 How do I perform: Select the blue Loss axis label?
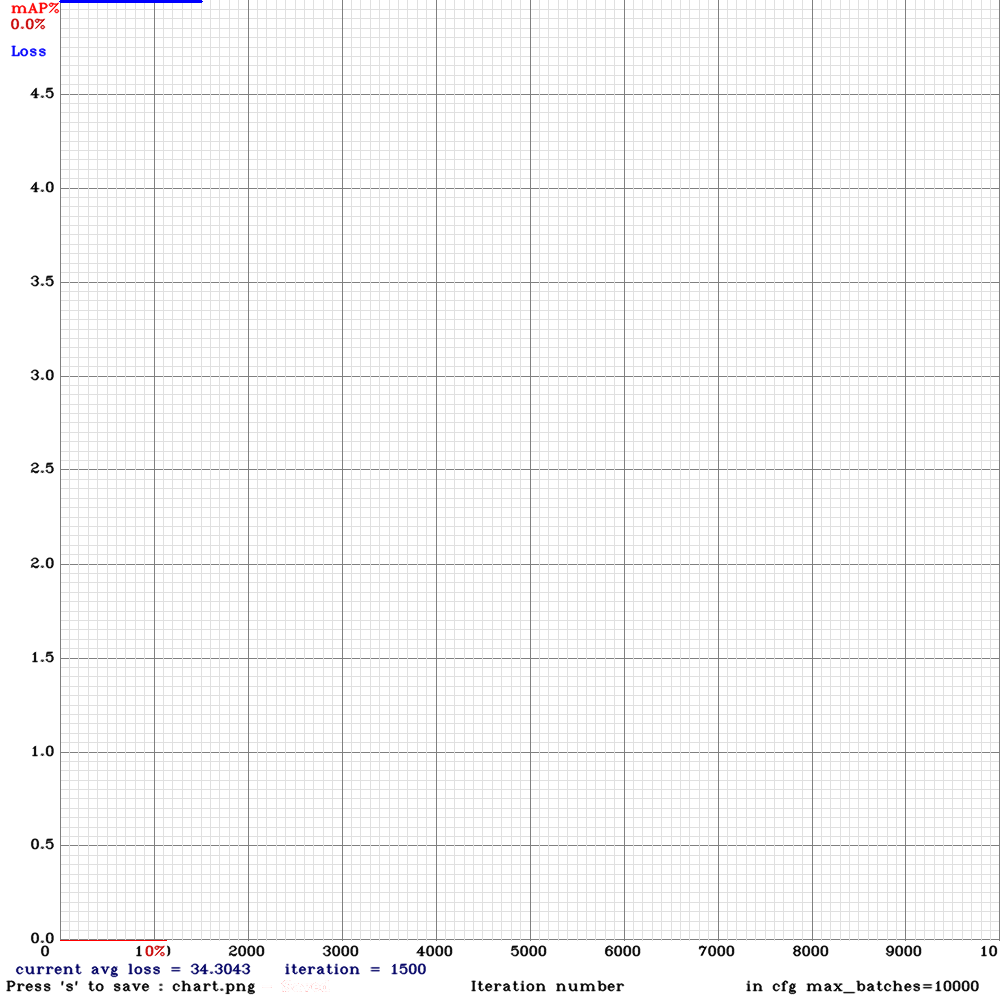(27, 51)
